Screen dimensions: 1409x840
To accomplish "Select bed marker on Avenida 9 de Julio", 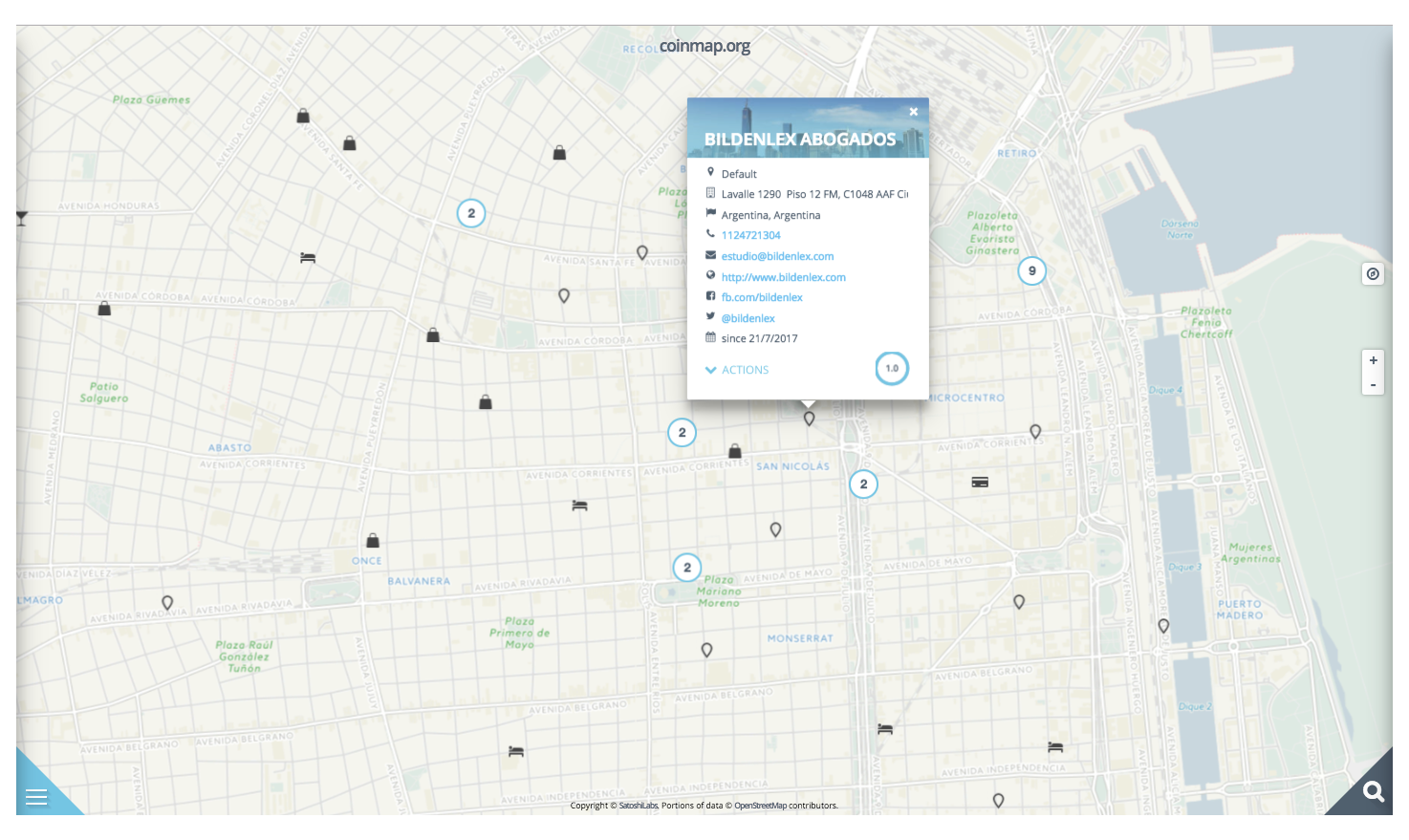I will pyautogui.click(x=885, y=729).
